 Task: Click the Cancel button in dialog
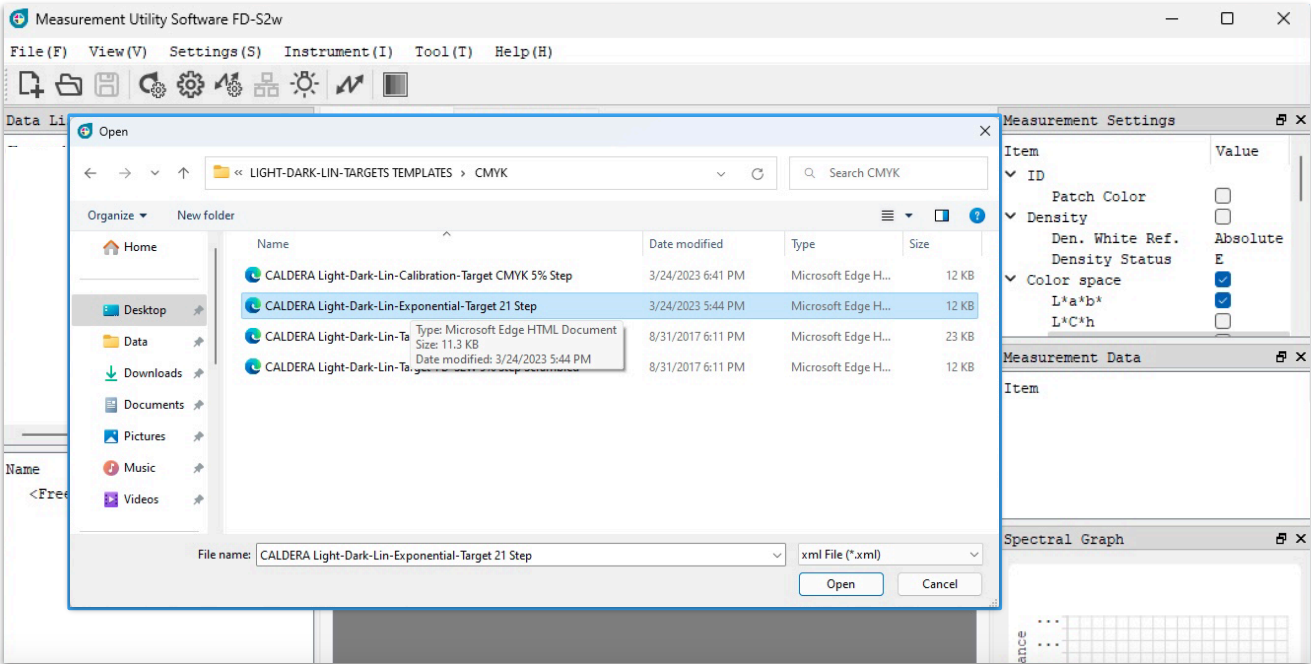click(939, 584)
